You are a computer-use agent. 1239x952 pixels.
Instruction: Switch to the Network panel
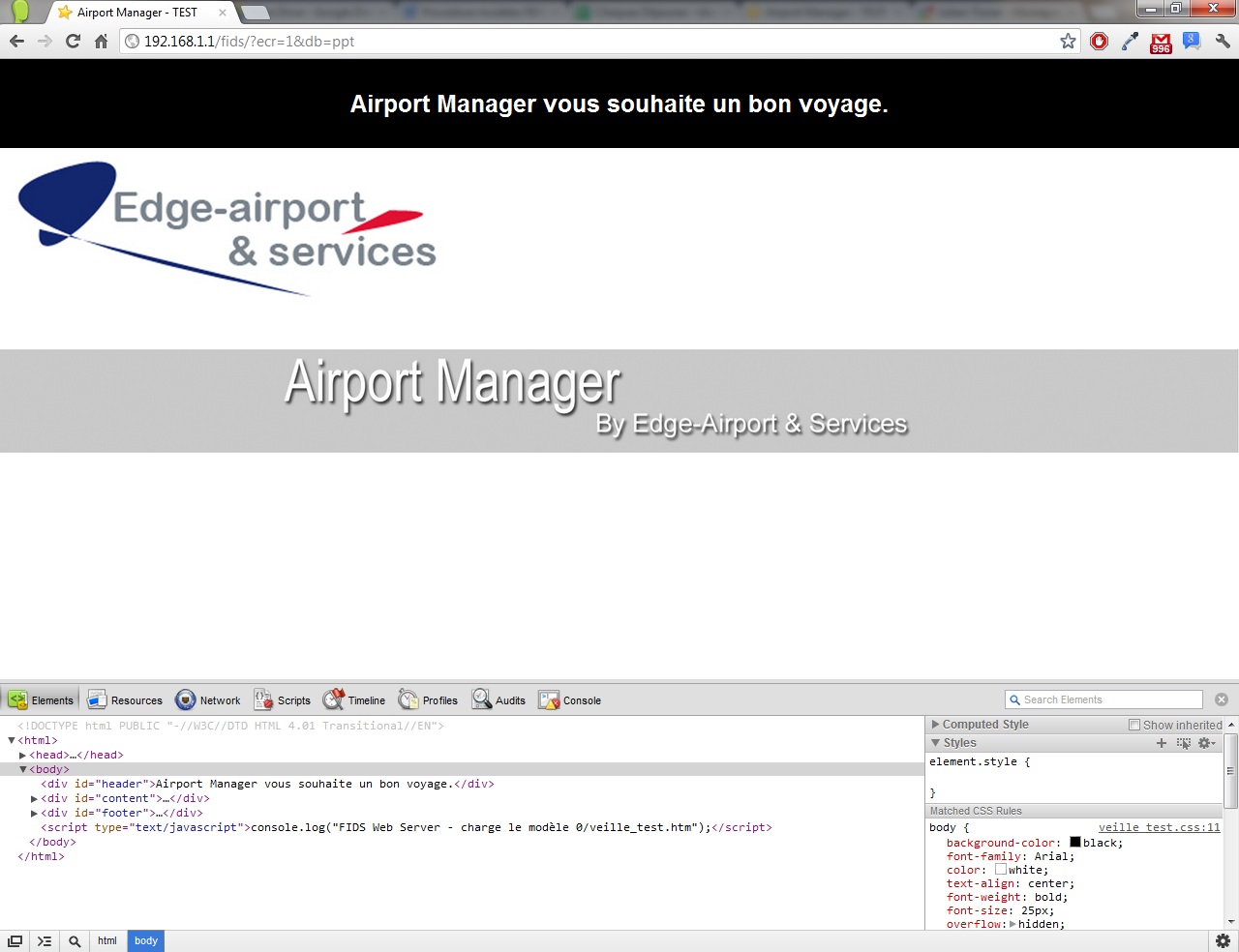point(208,700)
